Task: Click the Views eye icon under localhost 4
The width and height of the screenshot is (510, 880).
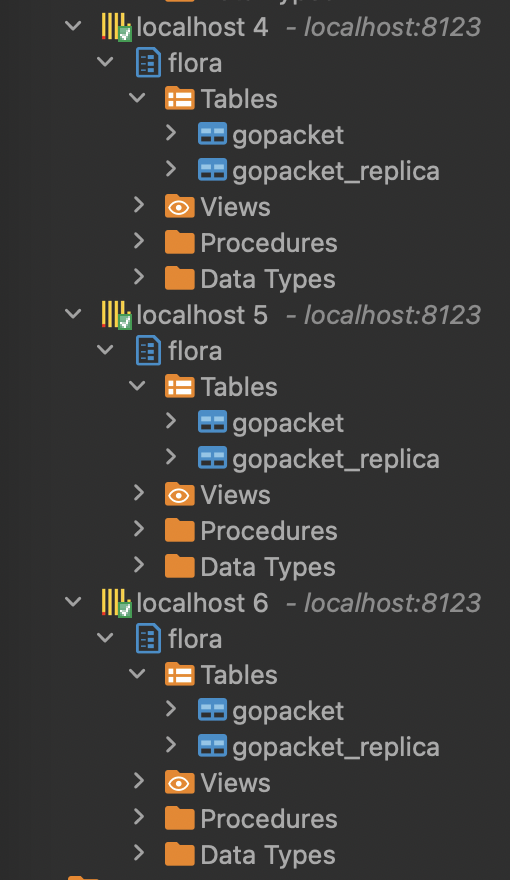Action: coord(180,207)
